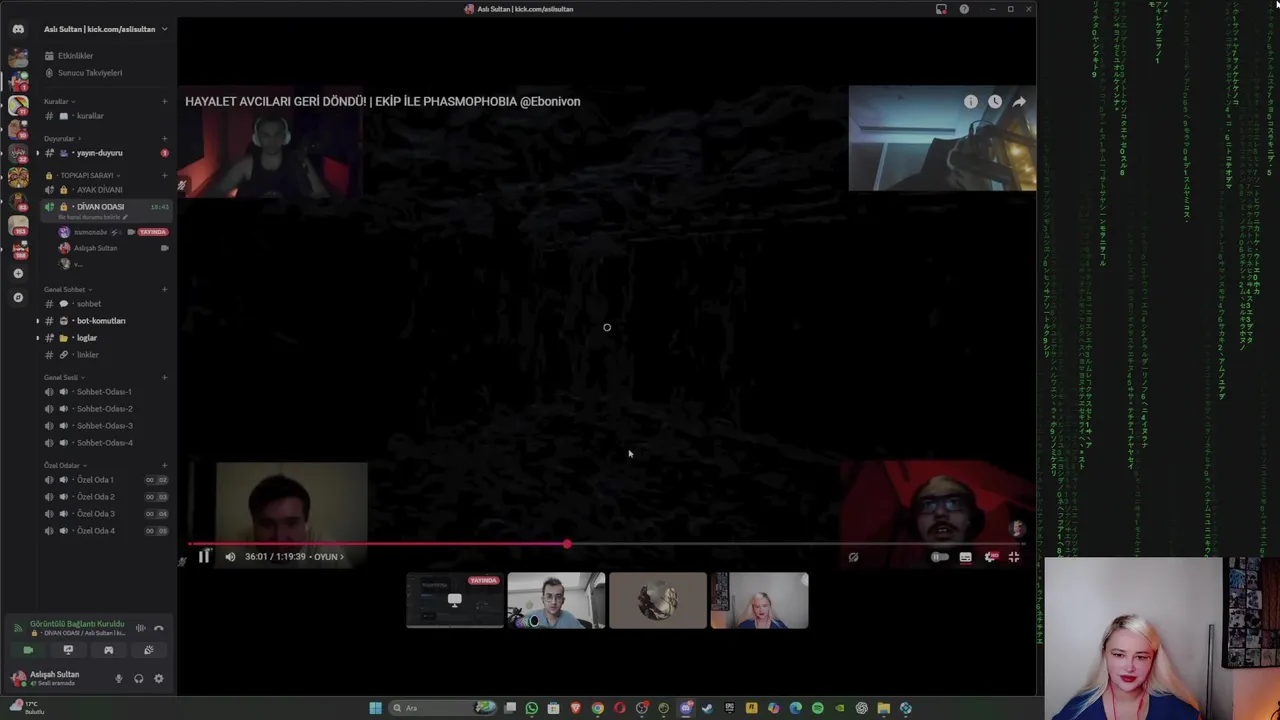Mute the microphone in user panel
The image size is (1280, 720).
[118, 679]
